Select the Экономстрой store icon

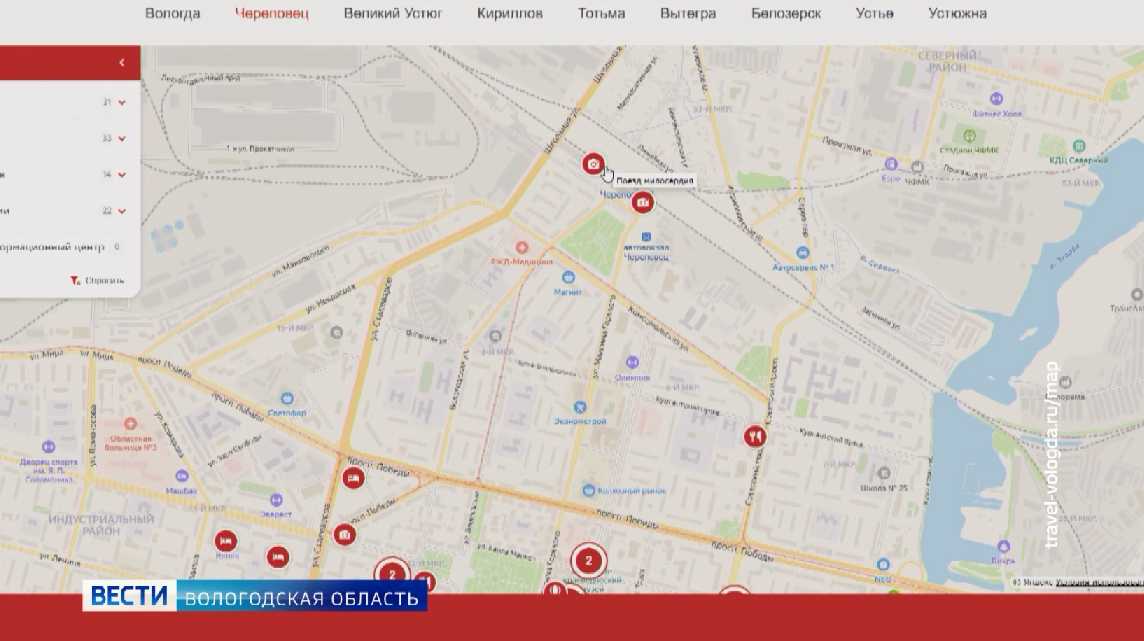[580, 407]
